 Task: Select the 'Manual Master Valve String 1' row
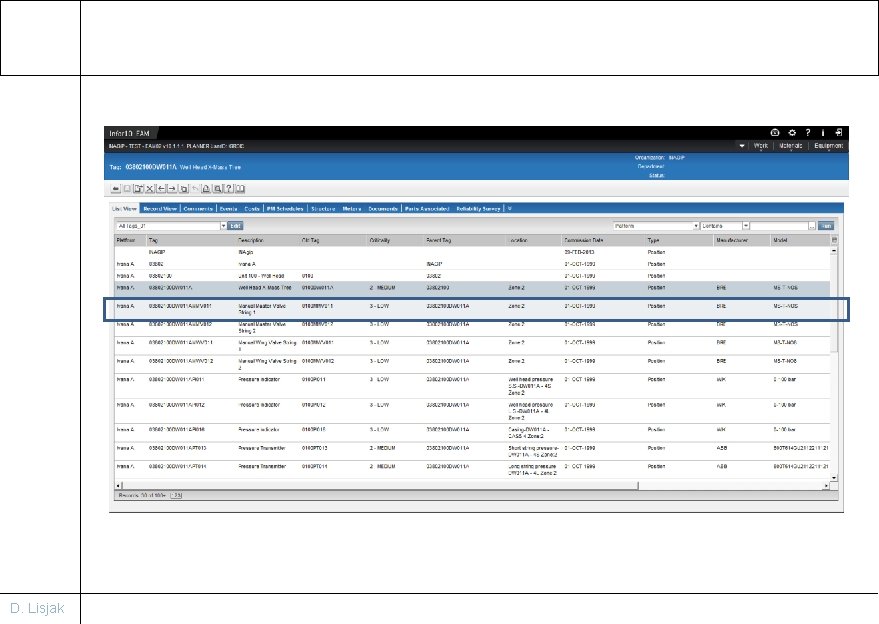(472, 309)
